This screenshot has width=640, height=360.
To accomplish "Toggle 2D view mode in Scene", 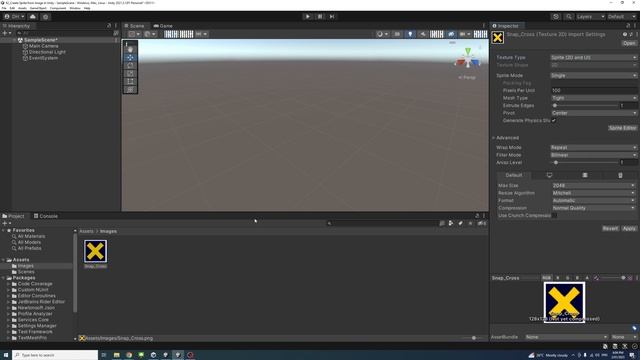I will coord(397,34).
